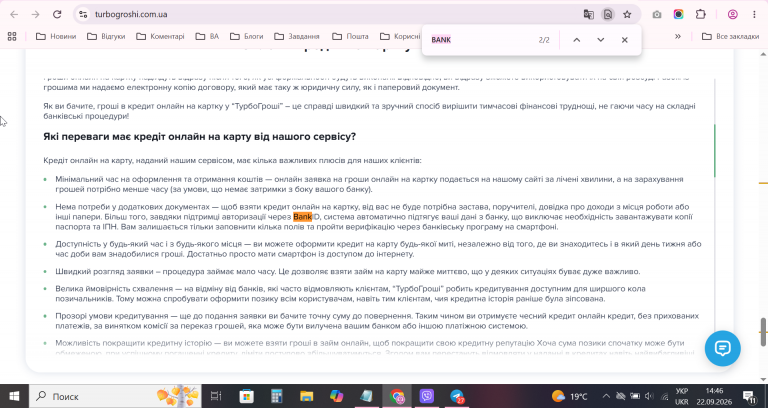
Task: Open the Відгуки bookmark folder
Action: [106, 36]
